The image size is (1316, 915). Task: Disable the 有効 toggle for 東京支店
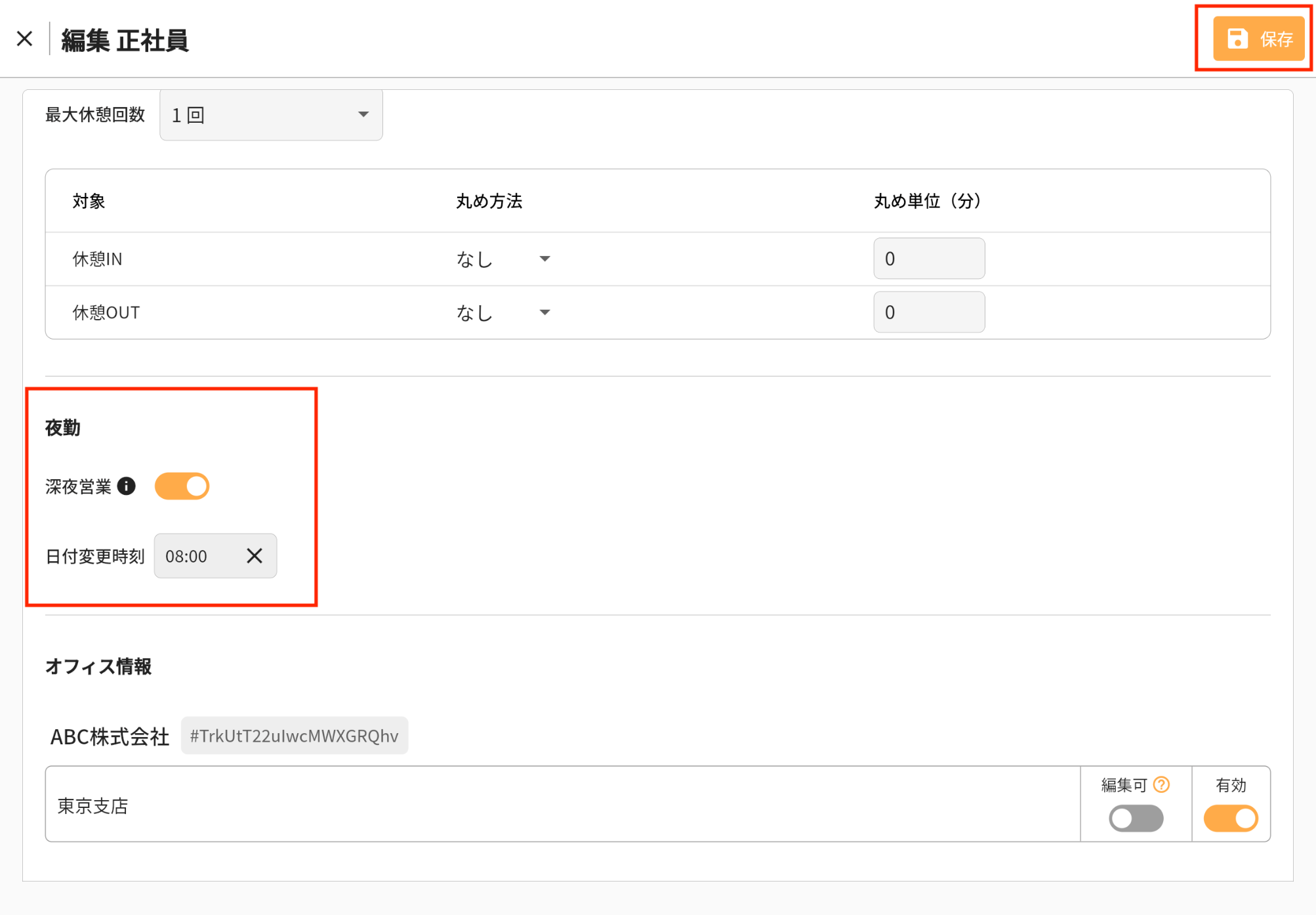coord(1230,818)
